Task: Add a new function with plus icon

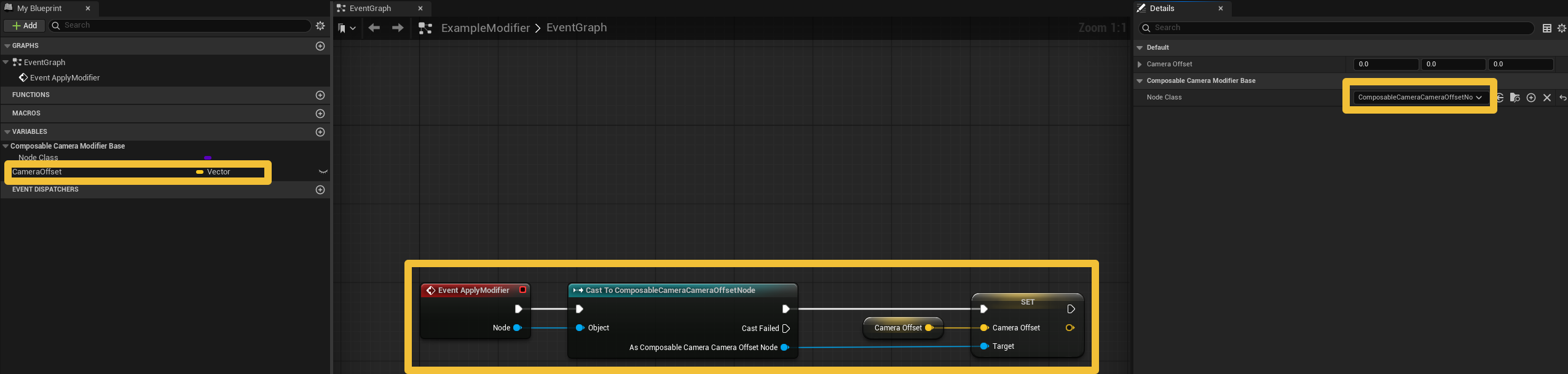Action: pos(320,95)
